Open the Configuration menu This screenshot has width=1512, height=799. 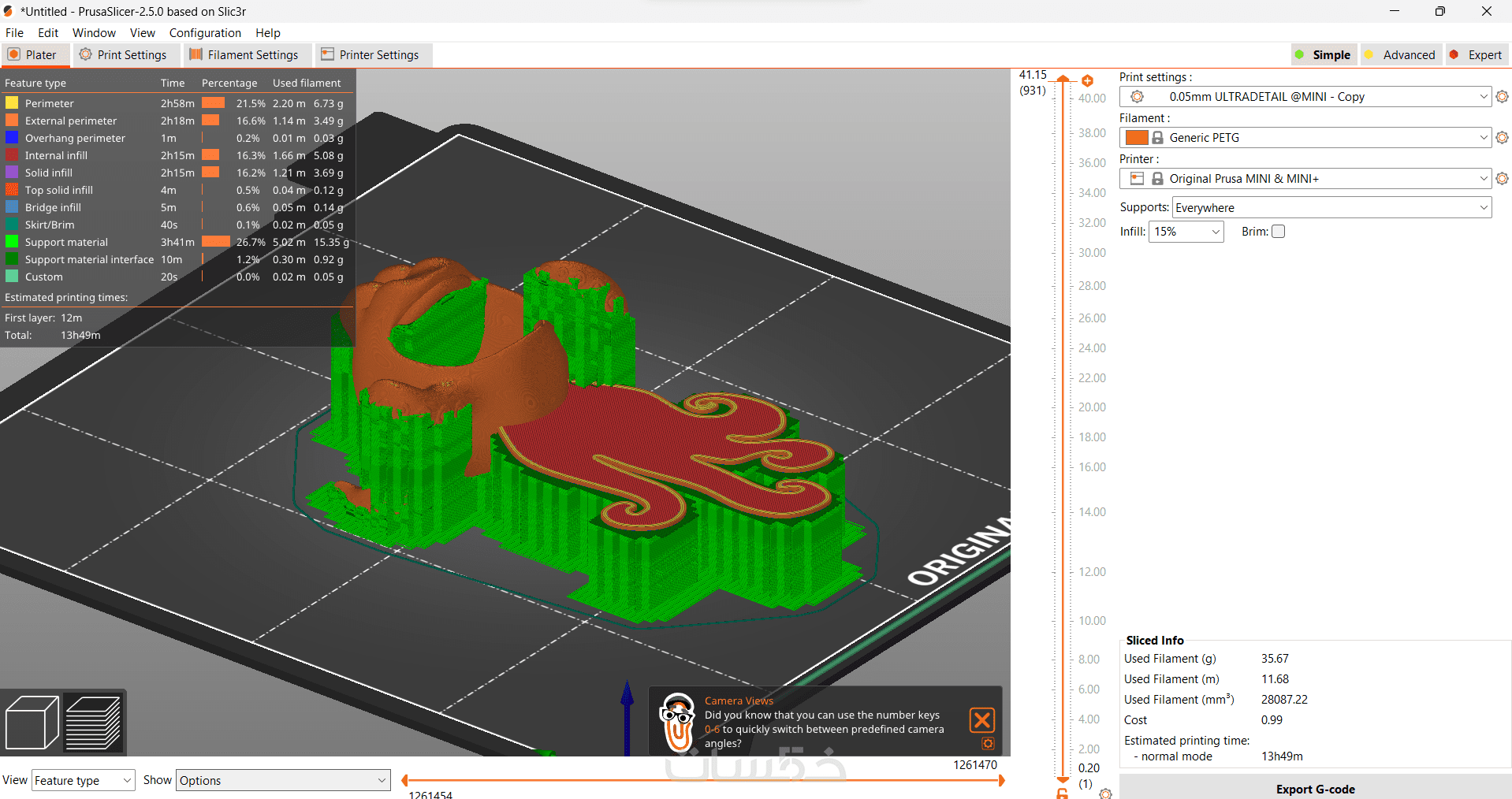[x=205, y=33]
